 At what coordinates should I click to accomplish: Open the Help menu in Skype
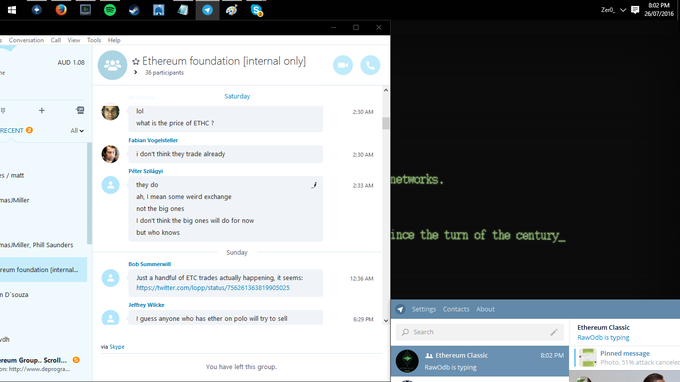(114, 40)
